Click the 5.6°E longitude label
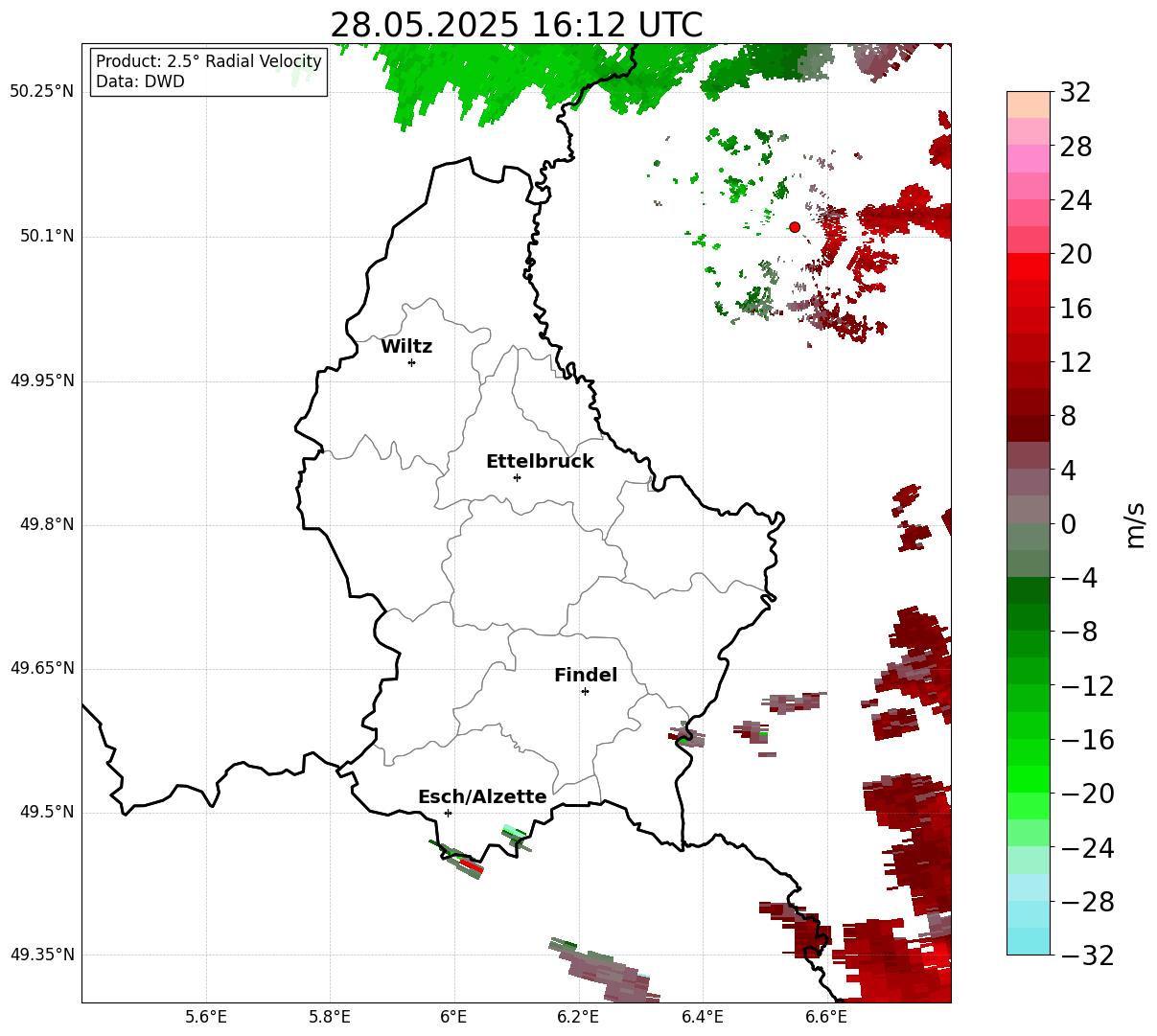The image size is (1157, 1036). 206,1017
